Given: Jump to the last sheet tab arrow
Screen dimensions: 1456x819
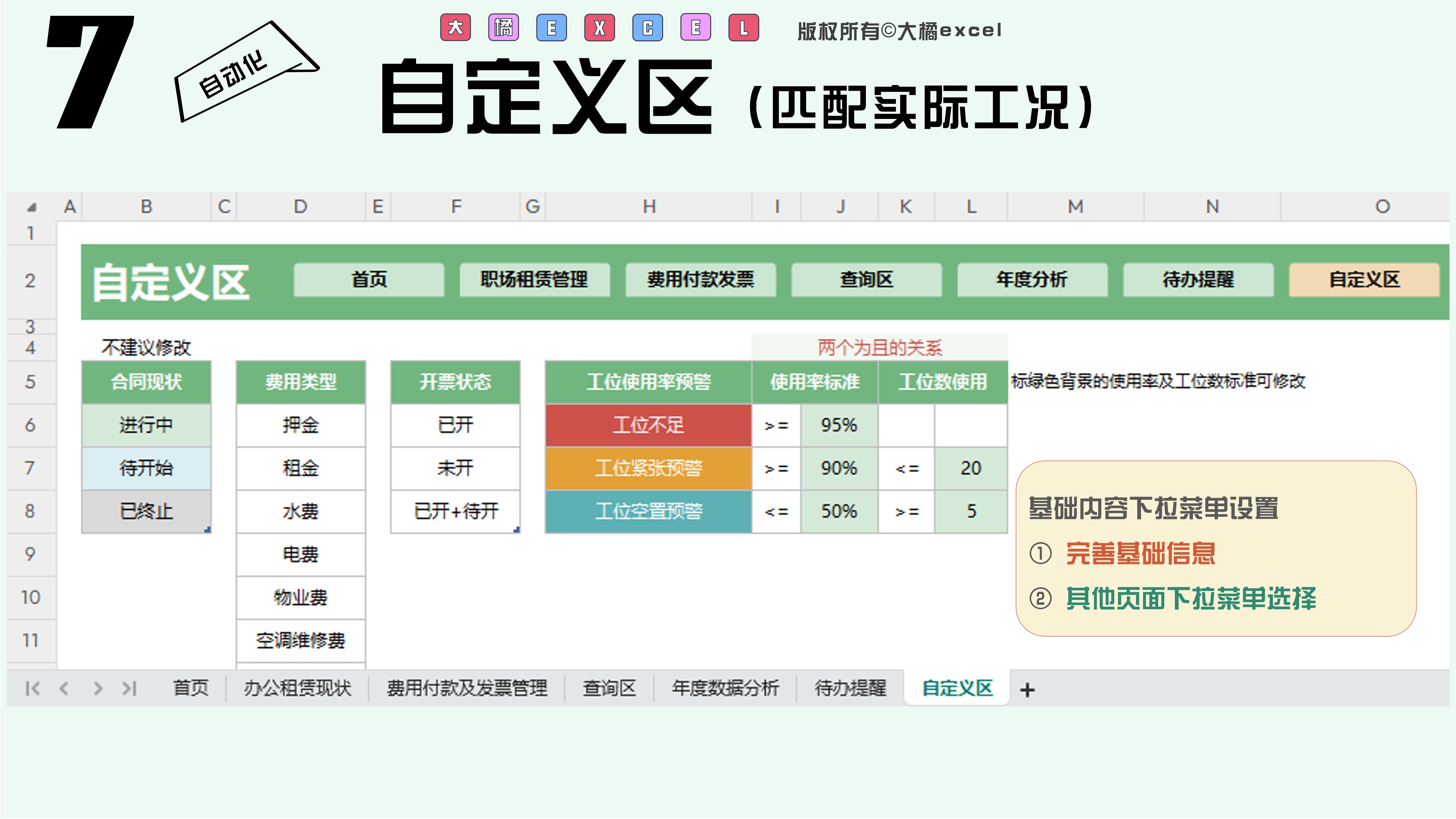Looking at the screenshot, I should [x=130, y=688].
